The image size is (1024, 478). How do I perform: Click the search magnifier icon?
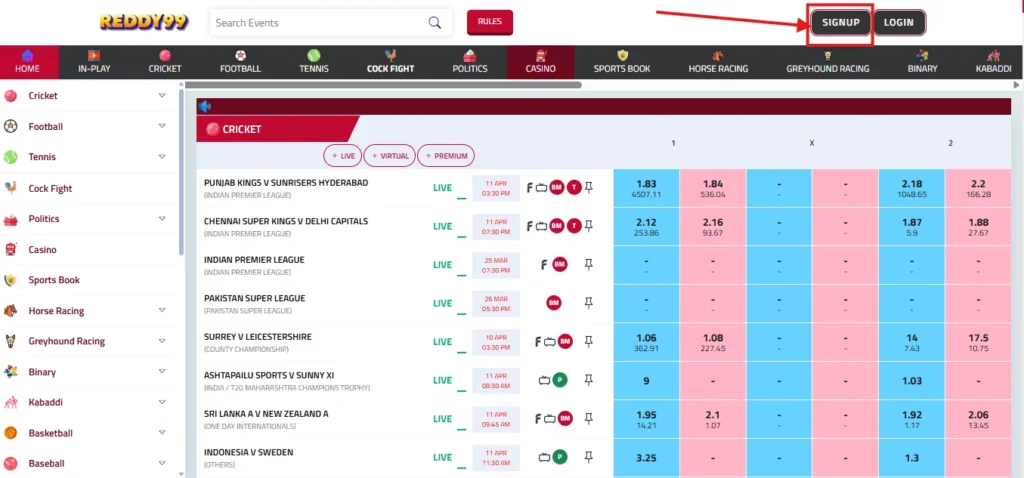point(434,23)
